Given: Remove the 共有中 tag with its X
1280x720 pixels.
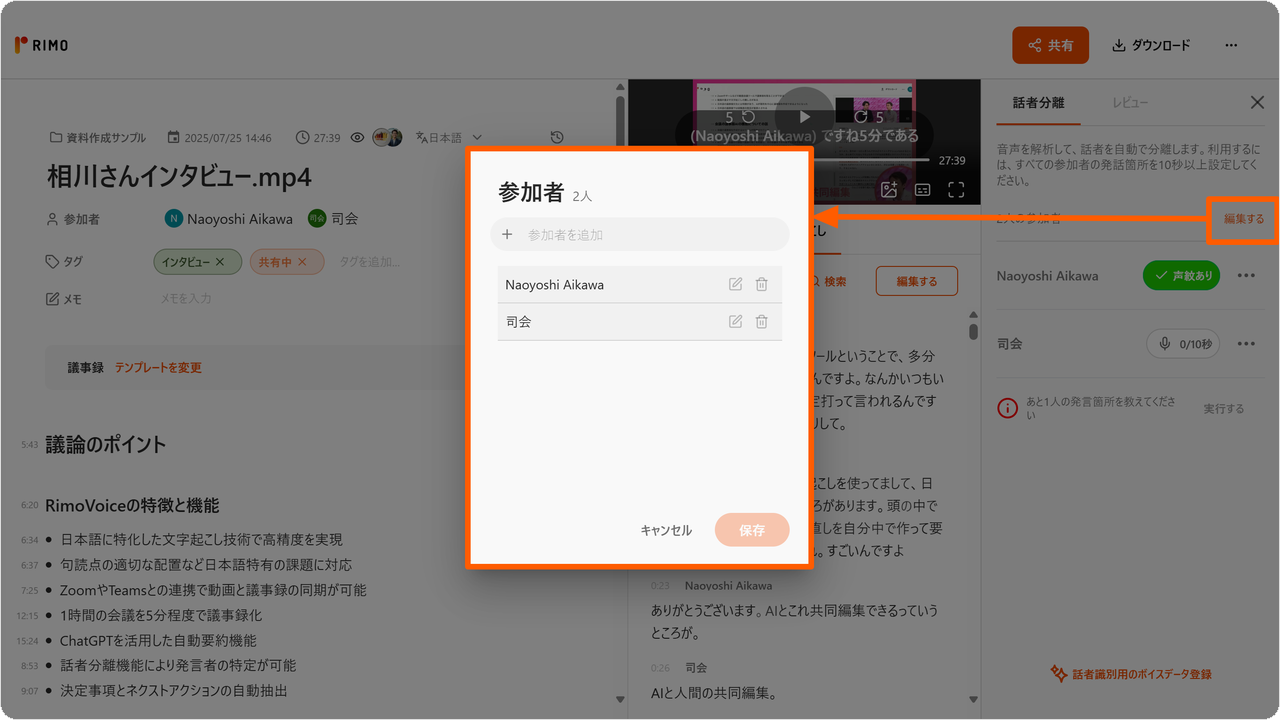Looking at the screenshot, I should point(303,262).
